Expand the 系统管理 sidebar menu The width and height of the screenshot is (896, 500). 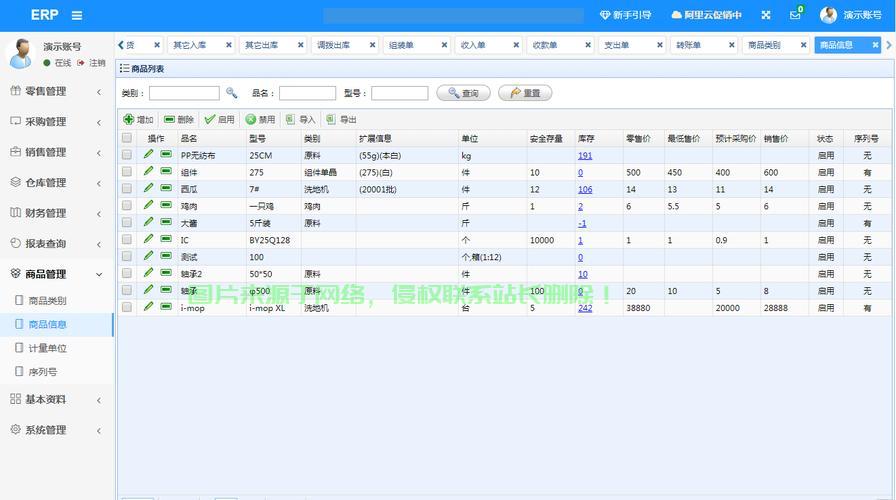click(x=57, y=430)
